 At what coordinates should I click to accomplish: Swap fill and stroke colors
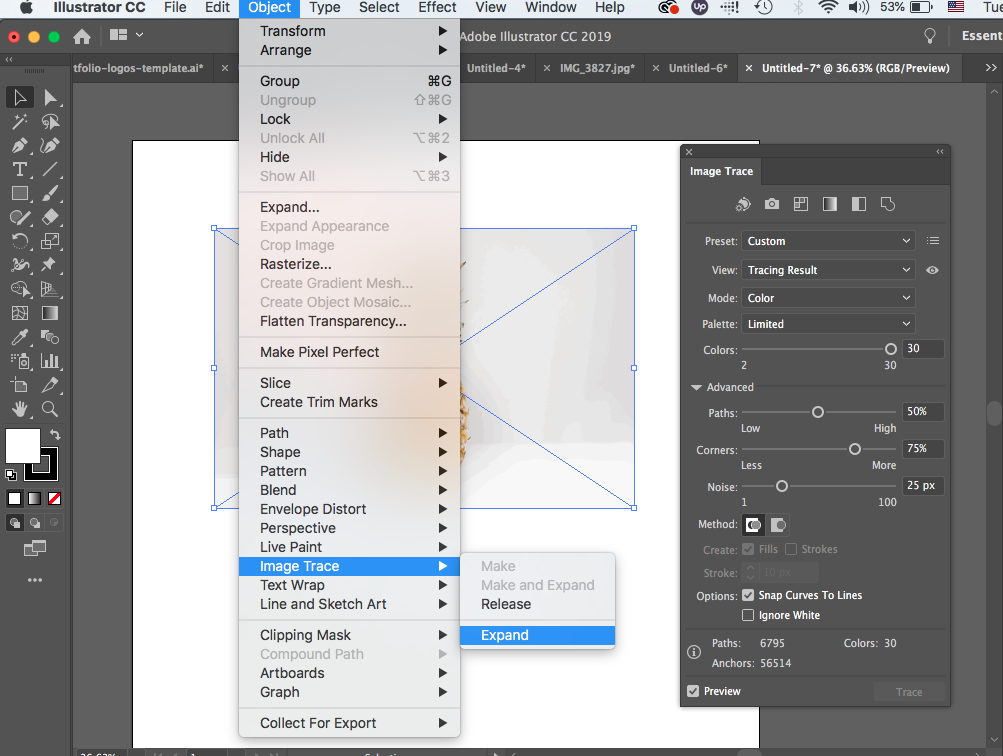[55, 434]
